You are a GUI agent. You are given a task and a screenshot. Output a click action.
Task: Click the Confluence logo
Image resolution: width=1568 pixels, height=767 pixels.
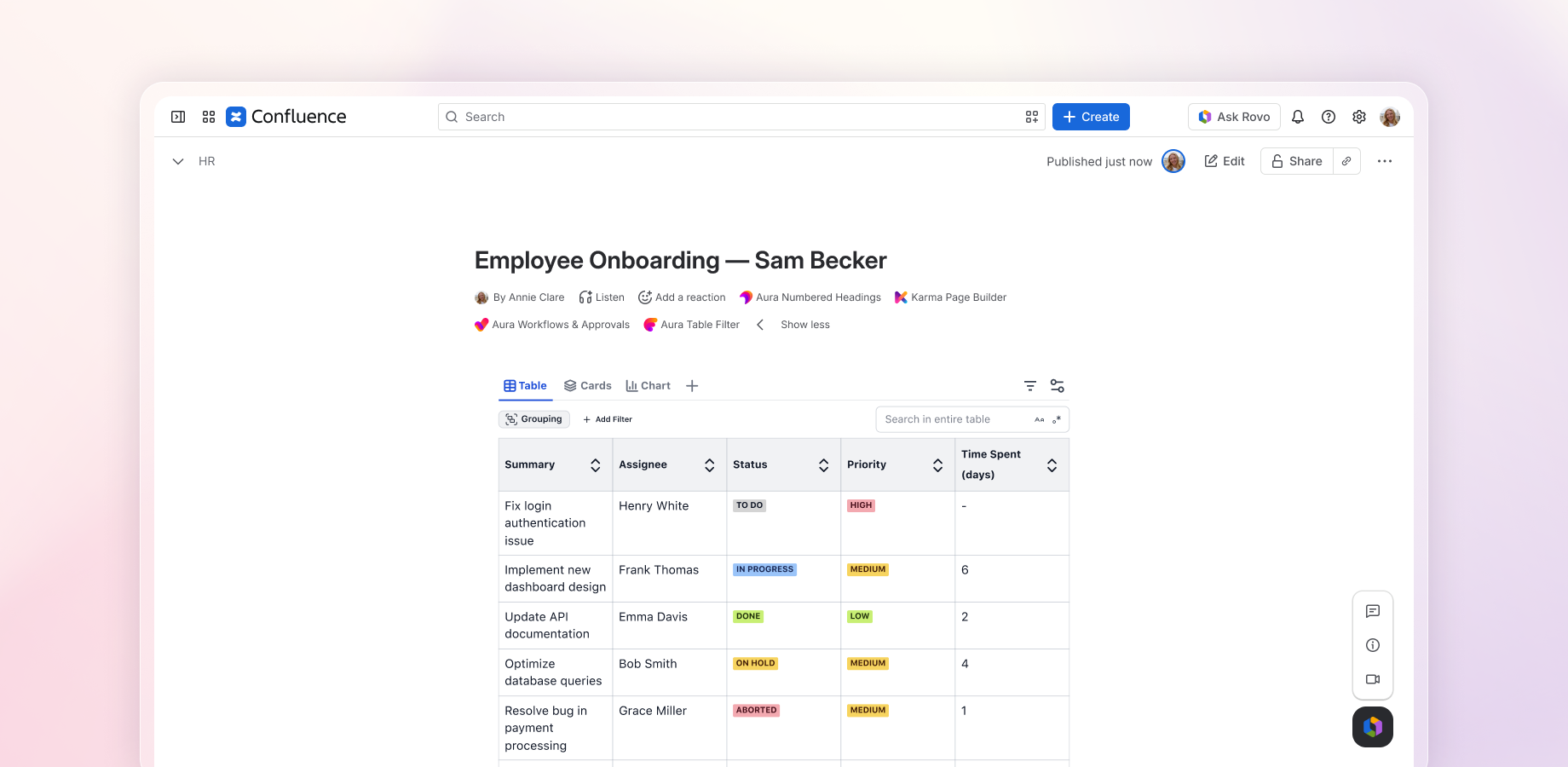pyautogui.click(x=286, y=117)
